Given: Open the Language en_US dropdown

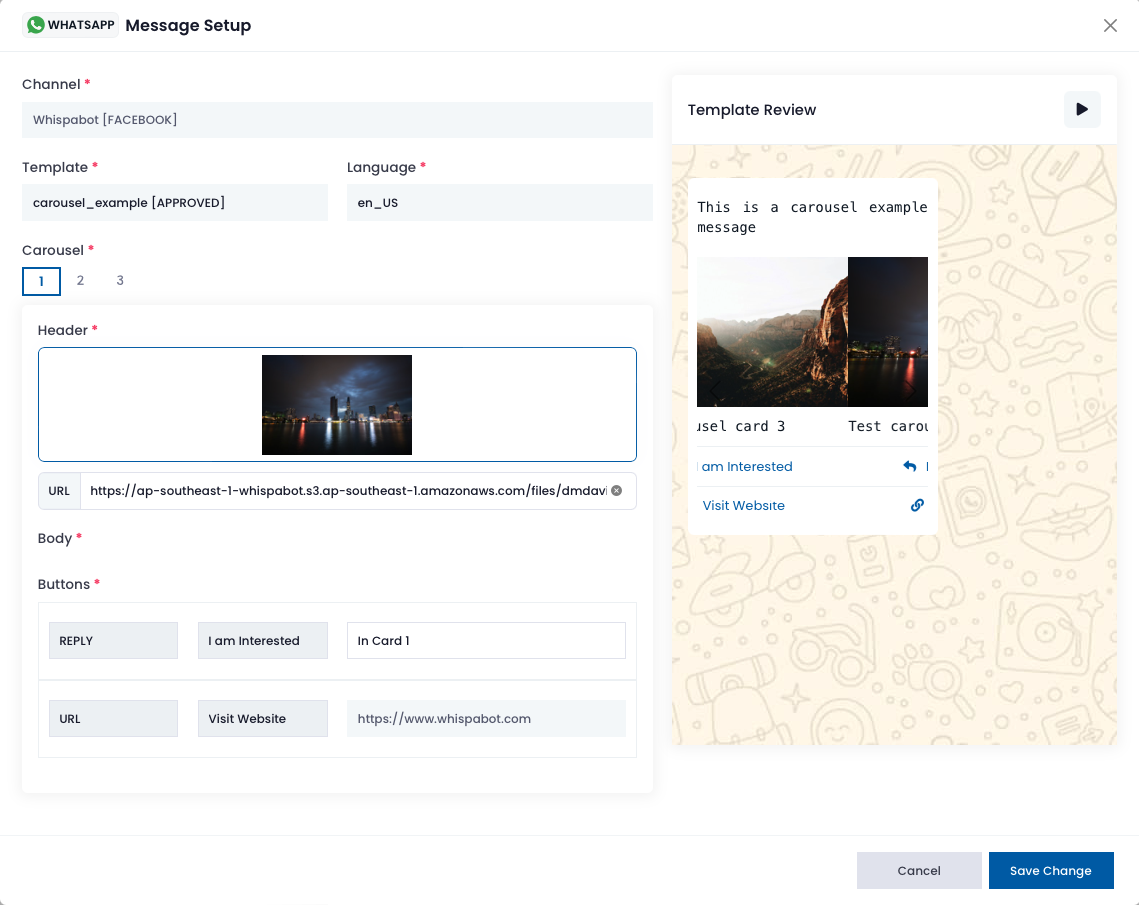Looking at the screenshot, I should (500, 203).
